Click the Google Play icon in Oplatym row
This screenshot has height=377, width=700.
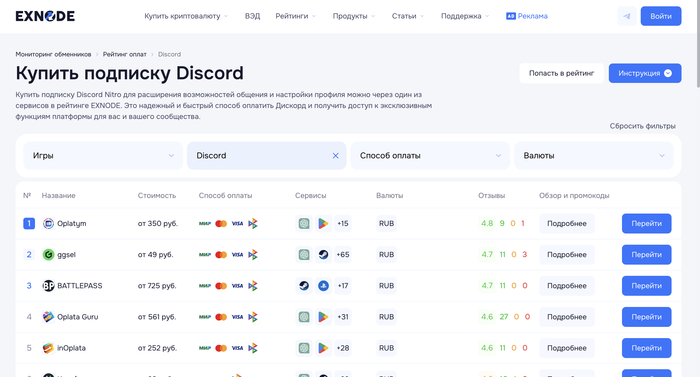323,223
